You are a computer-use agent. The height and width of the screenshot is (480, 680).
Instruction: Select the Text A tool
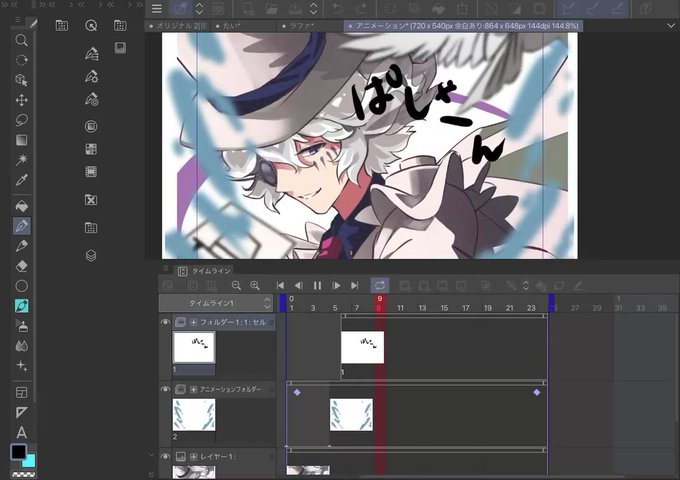pyautogui.click(x=21, y=432)
